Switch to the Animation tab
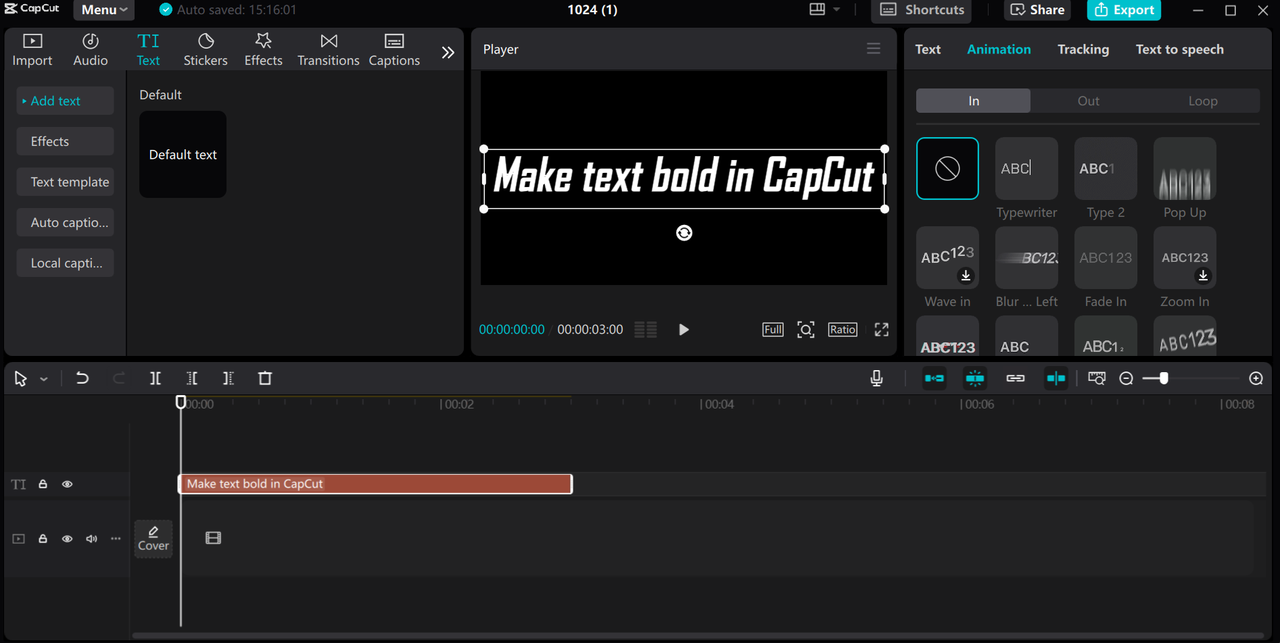 tap(999, 49)
